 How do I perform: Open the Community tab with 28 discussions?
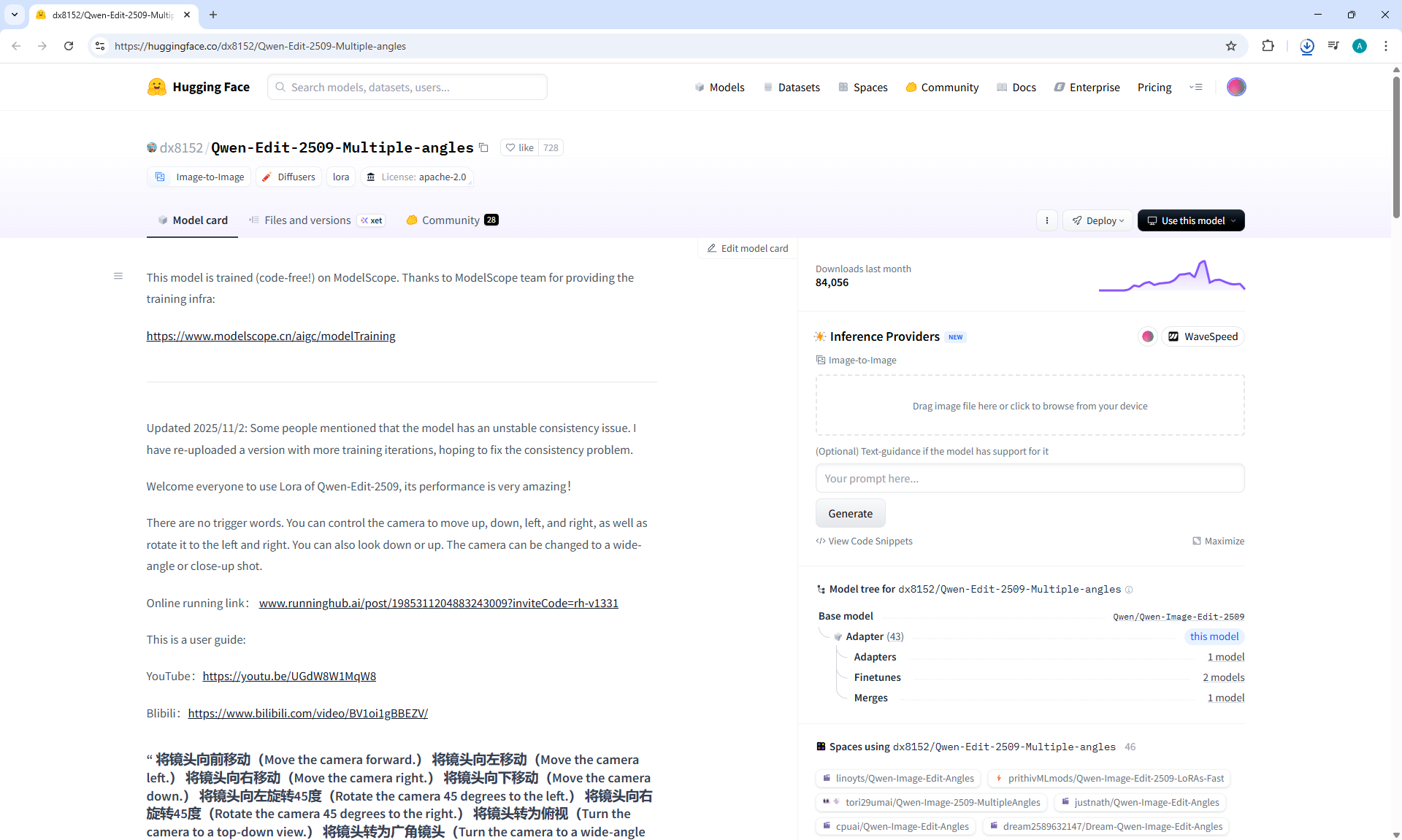click(x=451, y=220)
